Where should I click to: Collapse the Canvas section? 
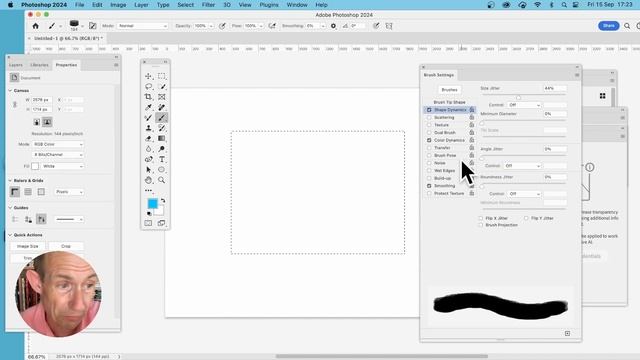coord(10,91)
